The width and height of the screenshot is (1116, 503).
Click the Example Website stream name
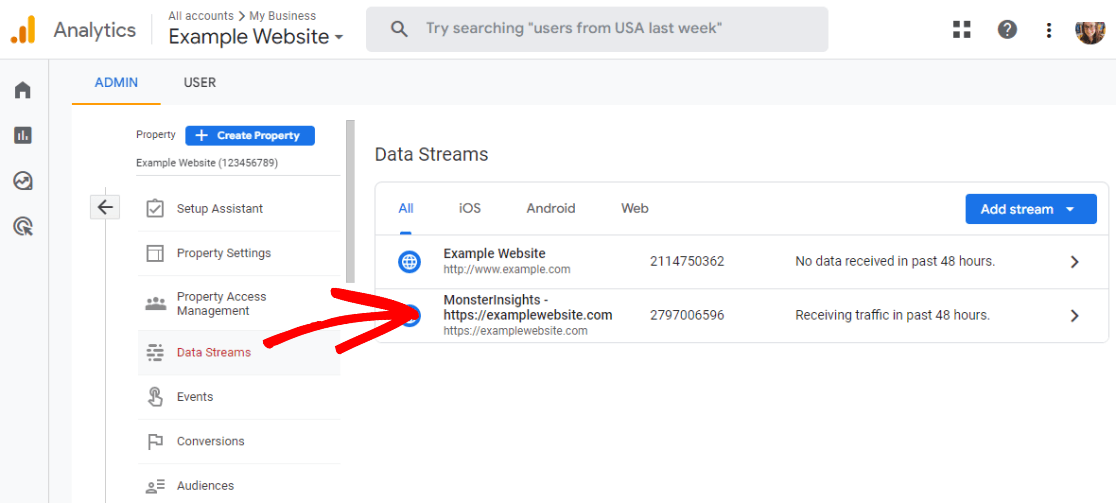point(494,253)
